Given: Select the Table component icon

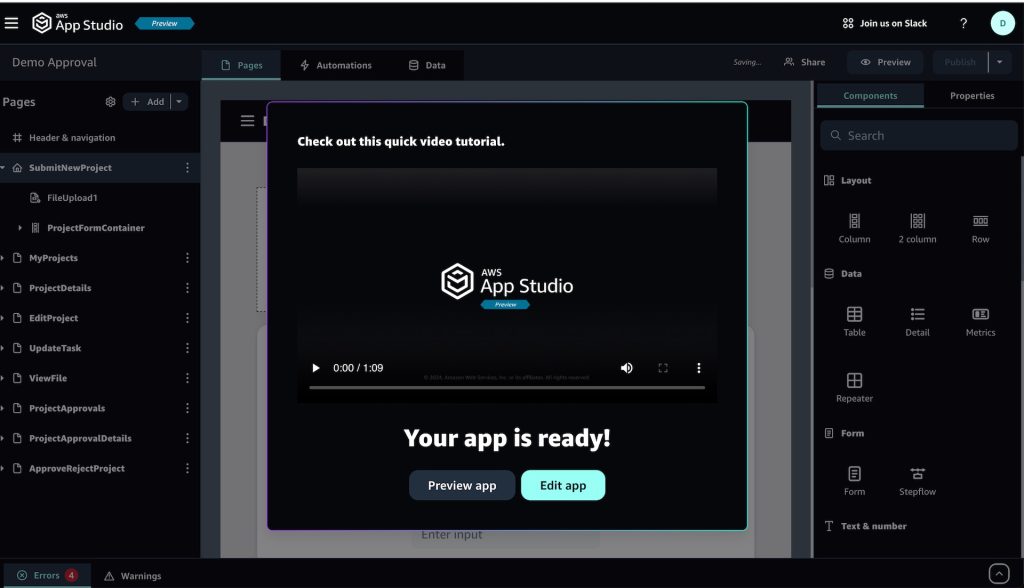Looking at the screenshot, I should pos(854,315).
